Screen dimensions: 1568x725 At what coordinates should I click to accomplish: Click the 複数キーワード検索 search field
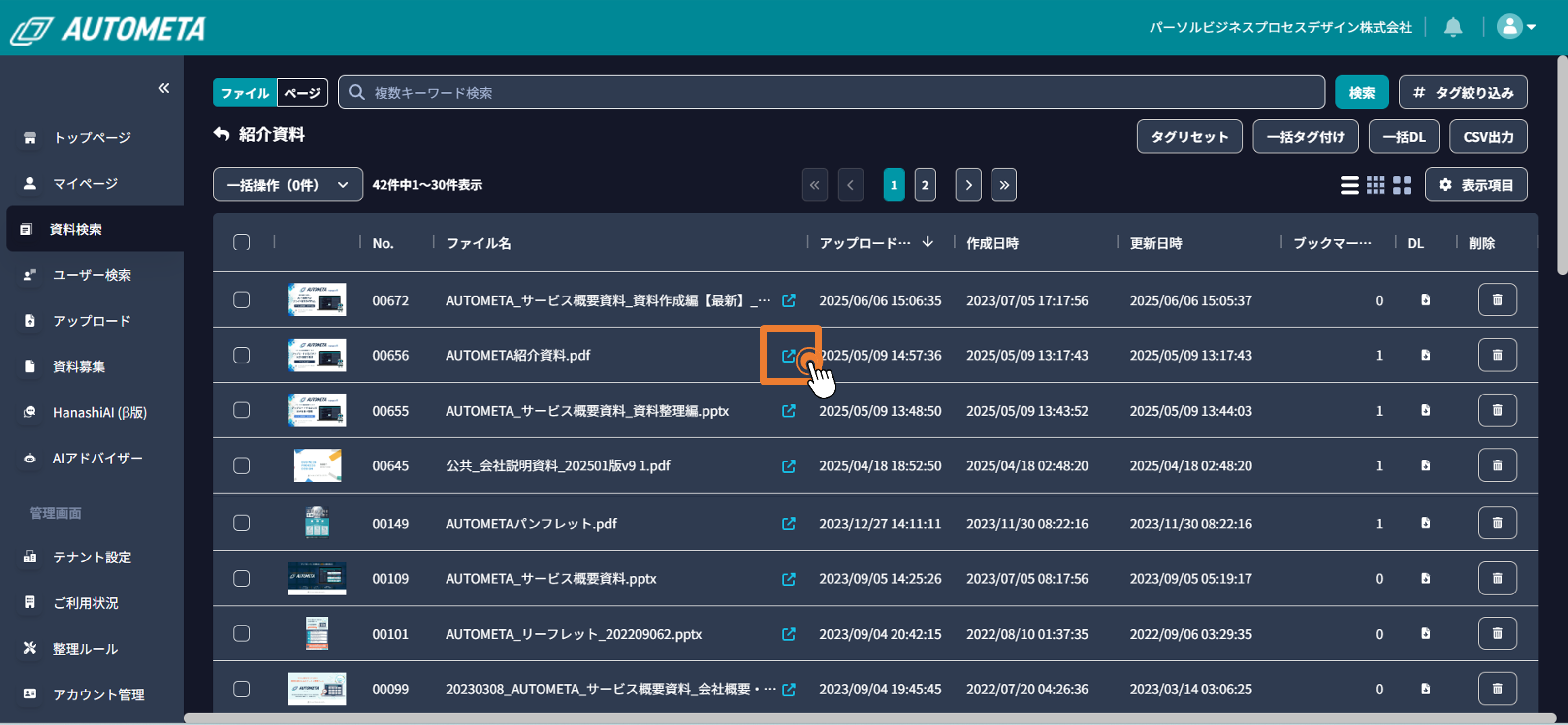(831, 93)
